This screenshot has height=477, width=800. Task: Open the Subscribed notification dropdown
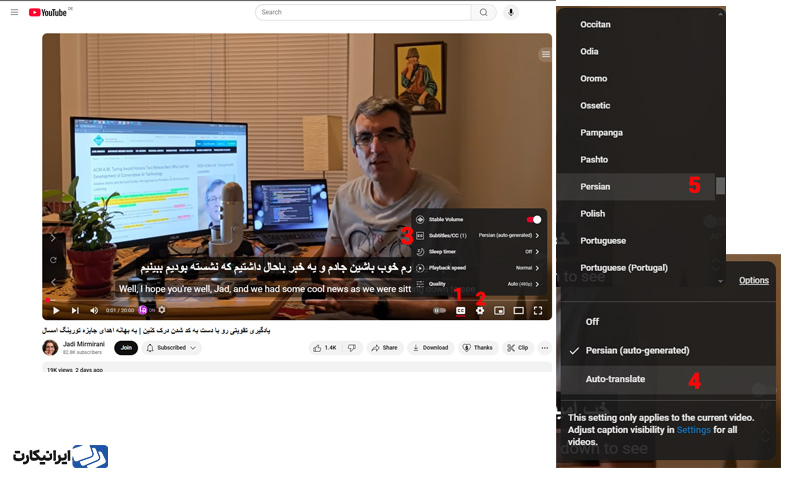coord(171,348)
